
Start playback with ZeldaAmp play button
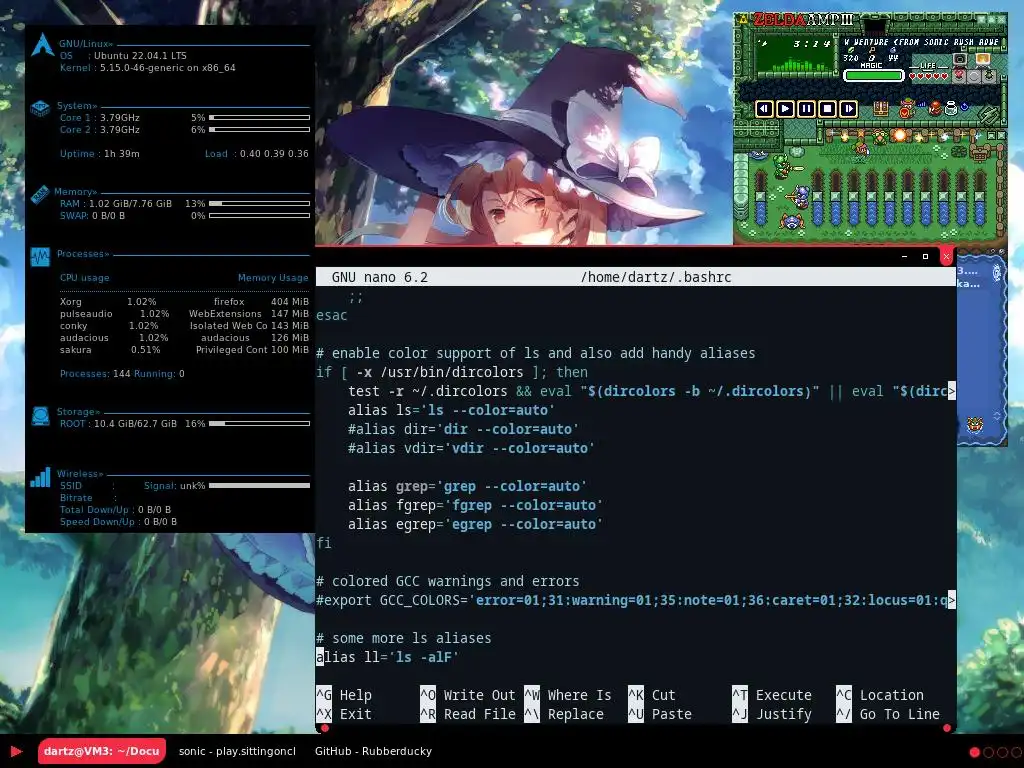[785, 108]
